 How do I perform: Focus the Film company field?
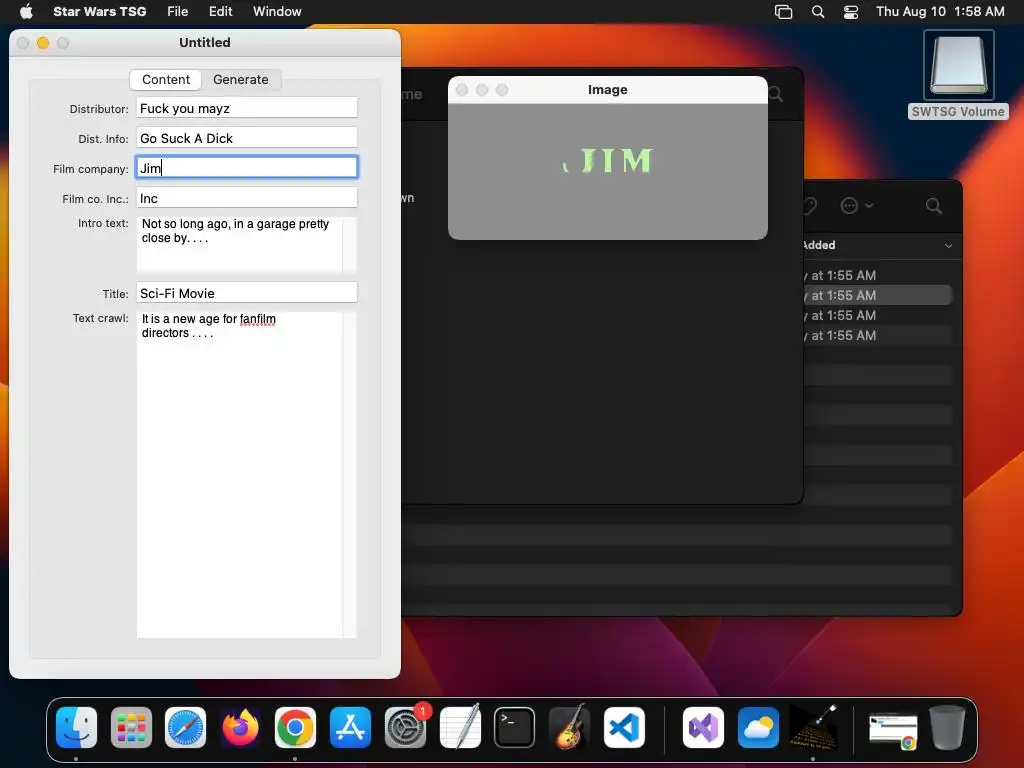(x=247, y=168)
